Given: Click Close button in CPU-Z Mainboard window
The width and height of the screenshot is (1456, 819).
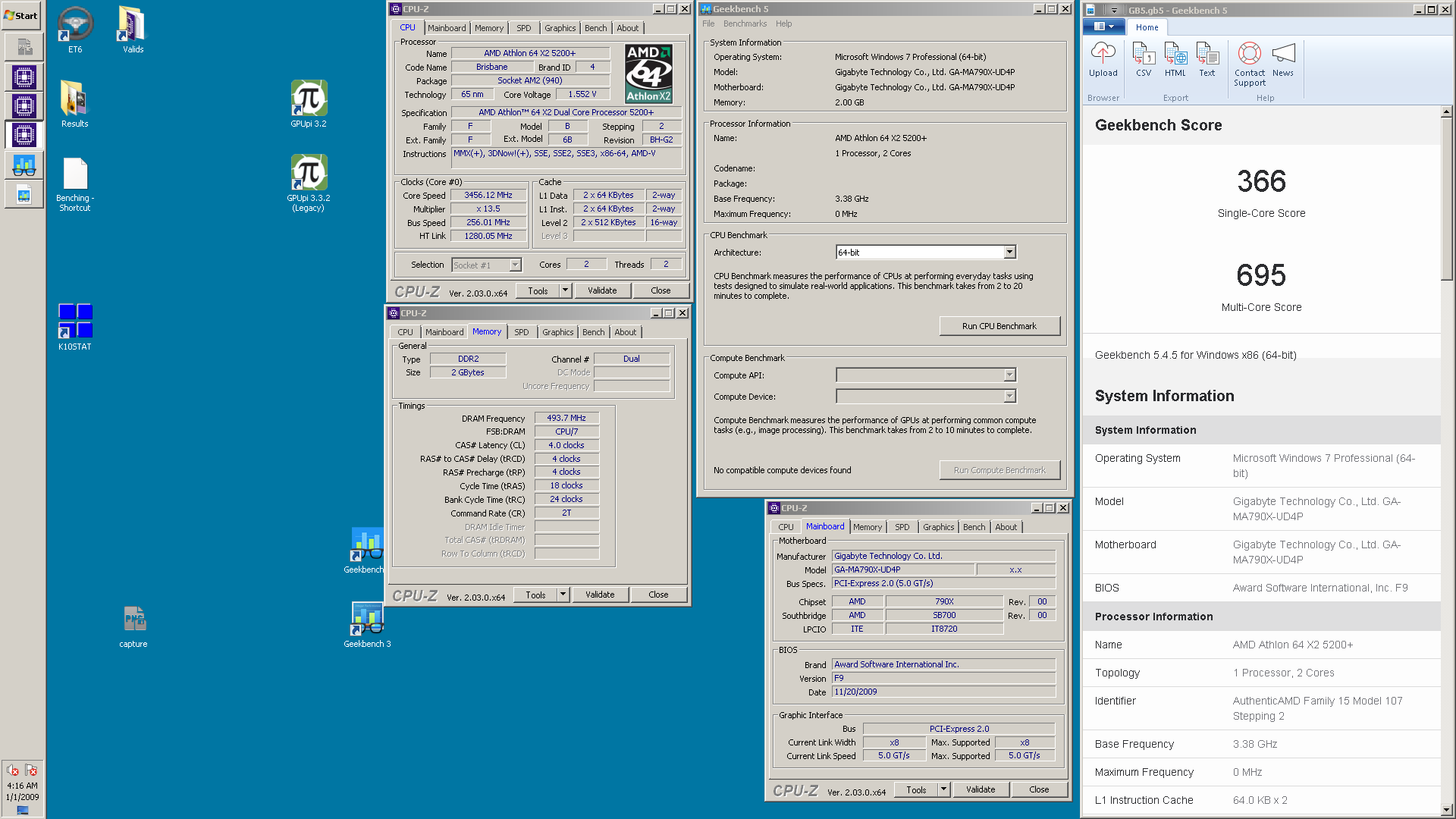Looking at the screenshot, I should [x=1039, y=789].
